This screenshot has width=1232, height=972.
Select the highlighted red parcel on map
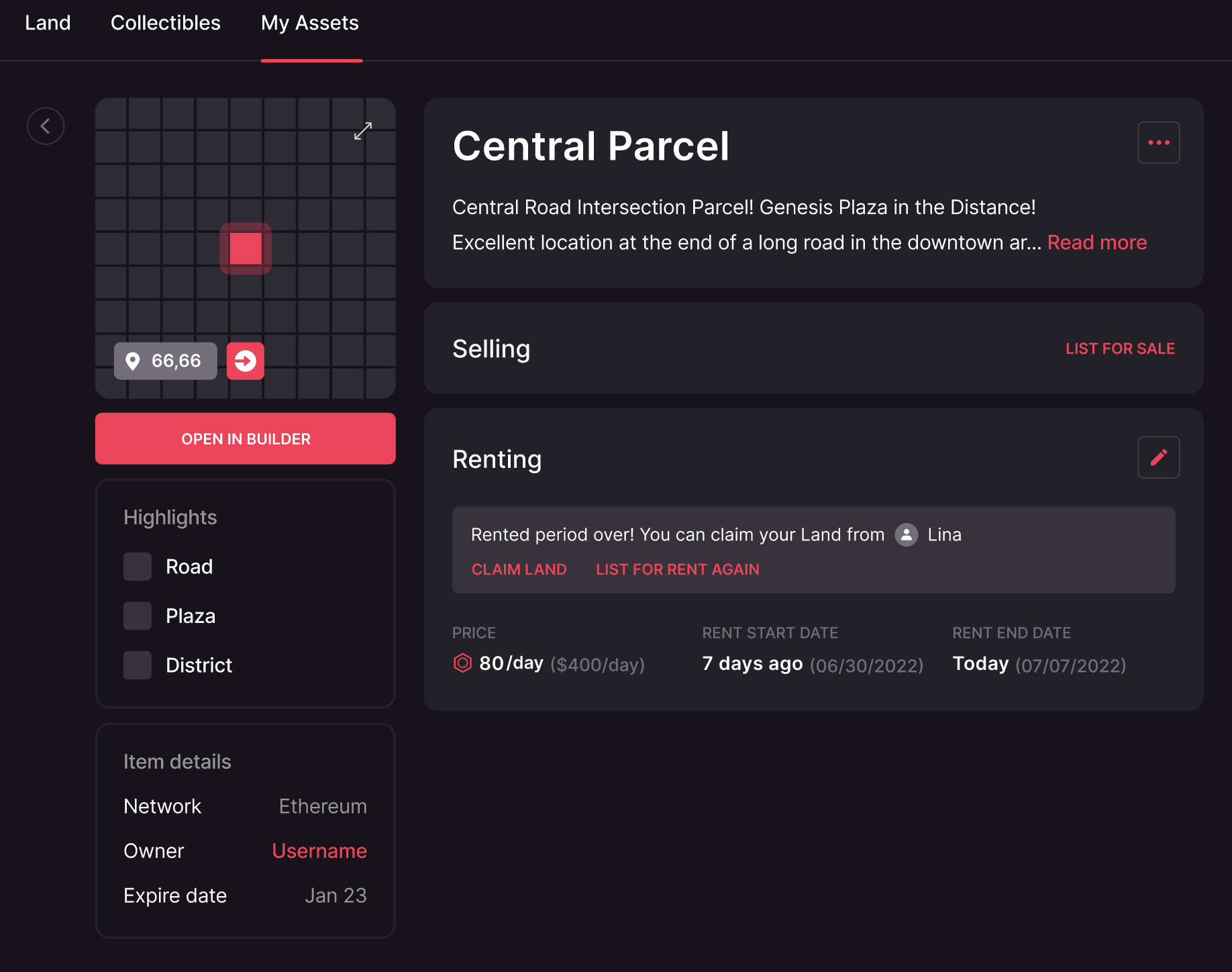(x=246, y=249)
